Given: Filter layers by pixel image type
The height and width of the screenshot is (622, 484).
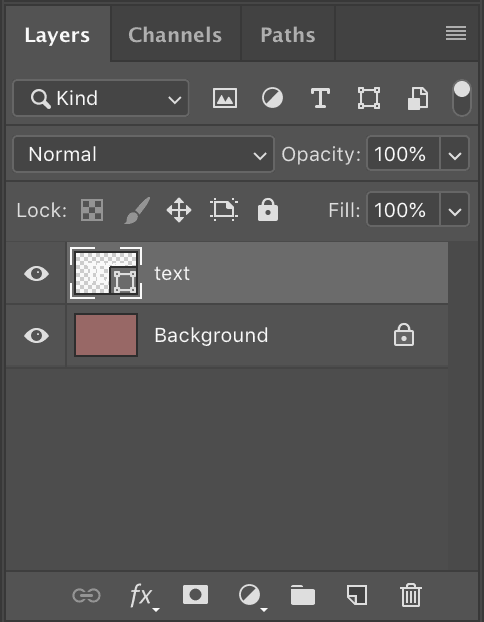Looking at the screenshot, I should 225,98.
